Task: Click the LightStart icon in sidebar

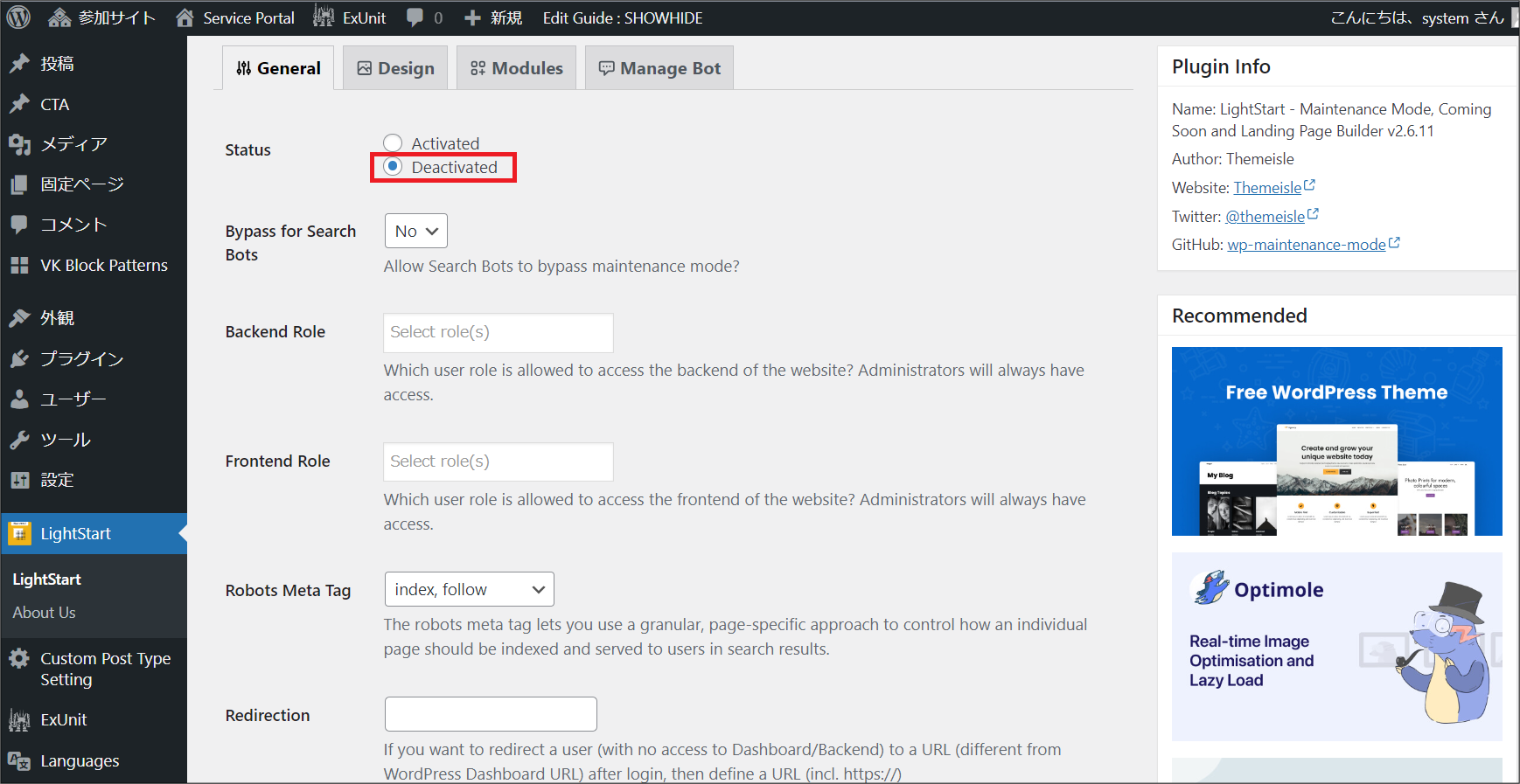Action: pos(19,533)
